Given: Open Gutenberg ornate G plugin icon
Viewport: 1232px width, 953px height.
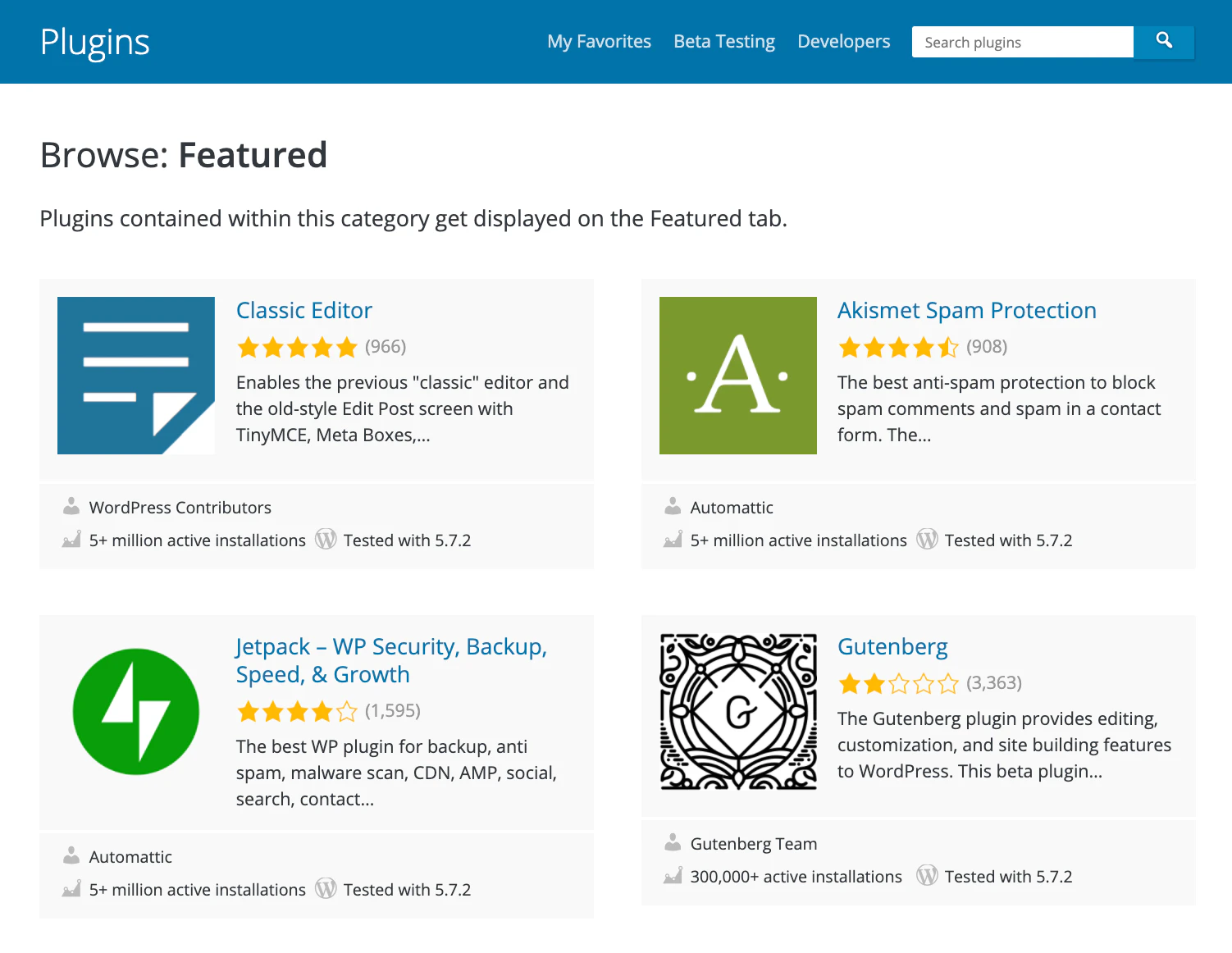Looking at the screenshot, I should [738, 712].
